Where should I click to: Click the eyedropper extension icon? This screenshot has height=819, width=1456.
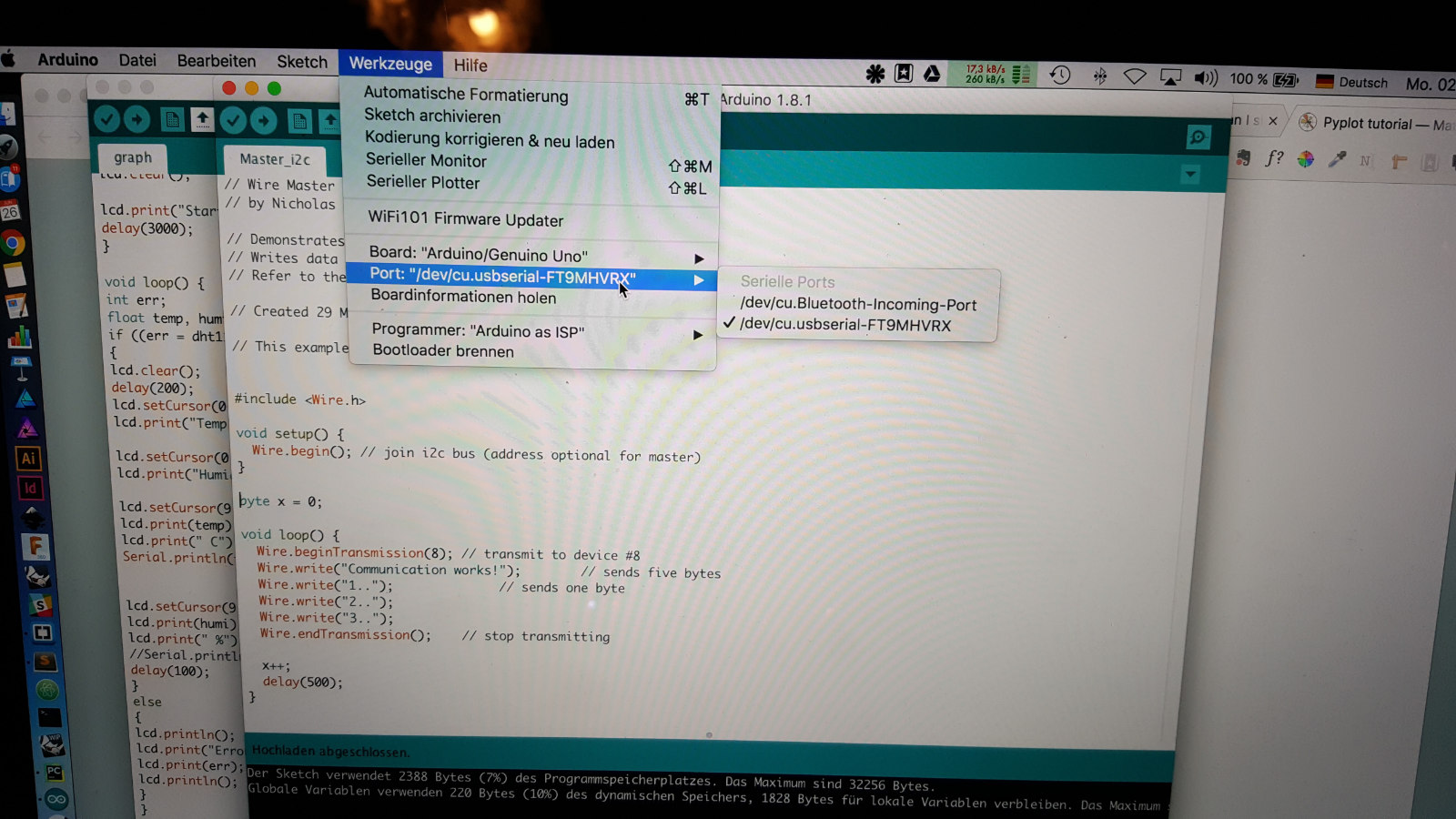point(1337,160)
